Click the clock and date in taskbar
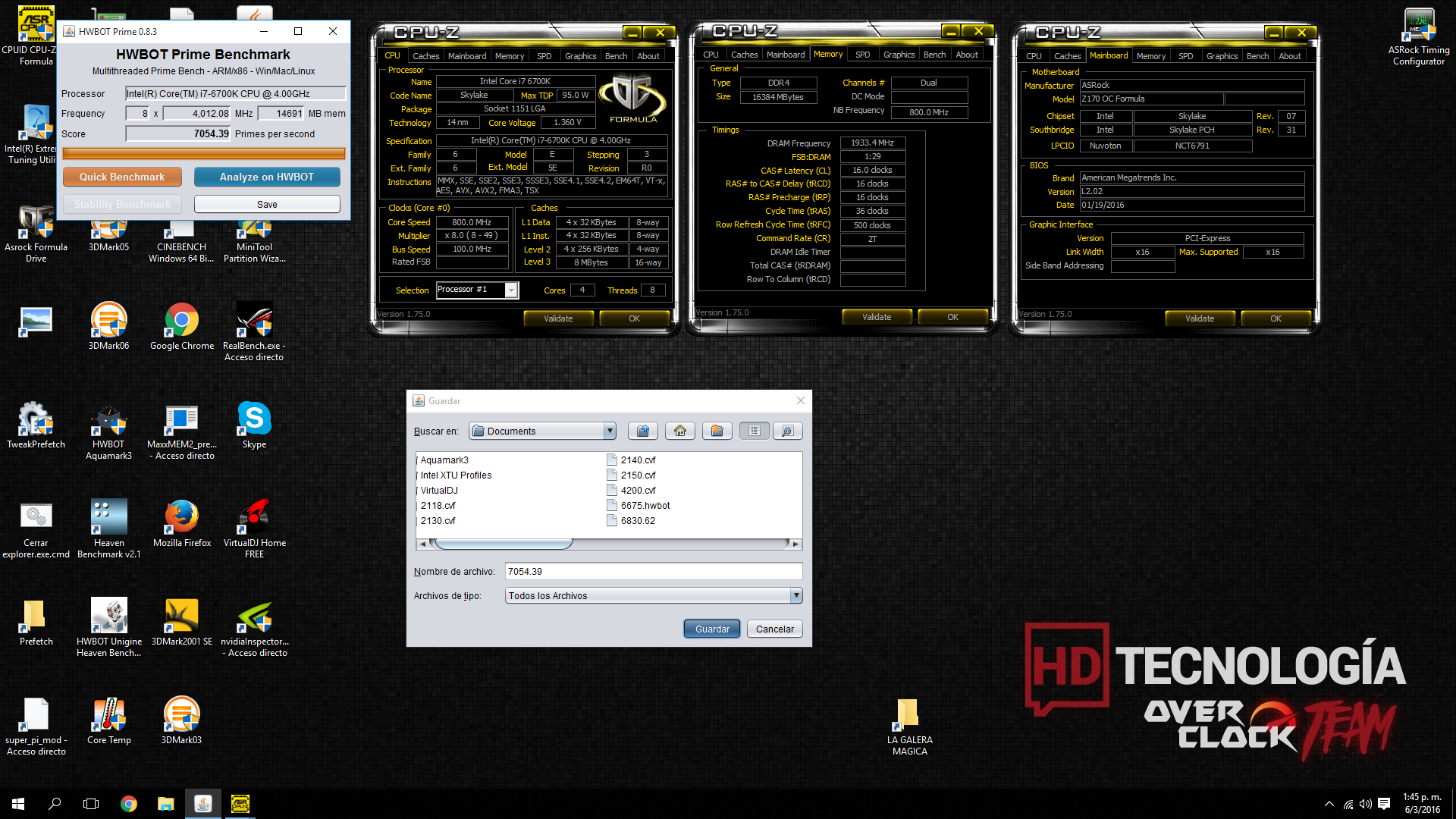 (x=1422, y=804)
